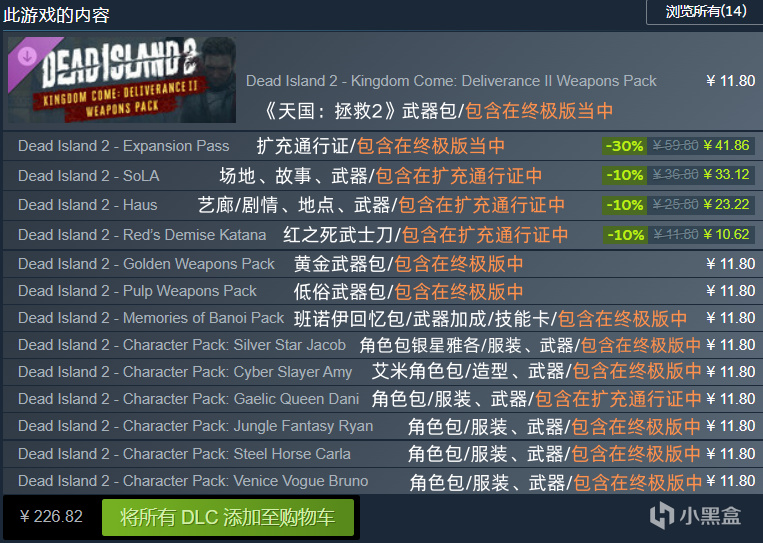
Task: Click the Kingdom Come: Deliverance II Weapons Pack title
Action: 451,81
